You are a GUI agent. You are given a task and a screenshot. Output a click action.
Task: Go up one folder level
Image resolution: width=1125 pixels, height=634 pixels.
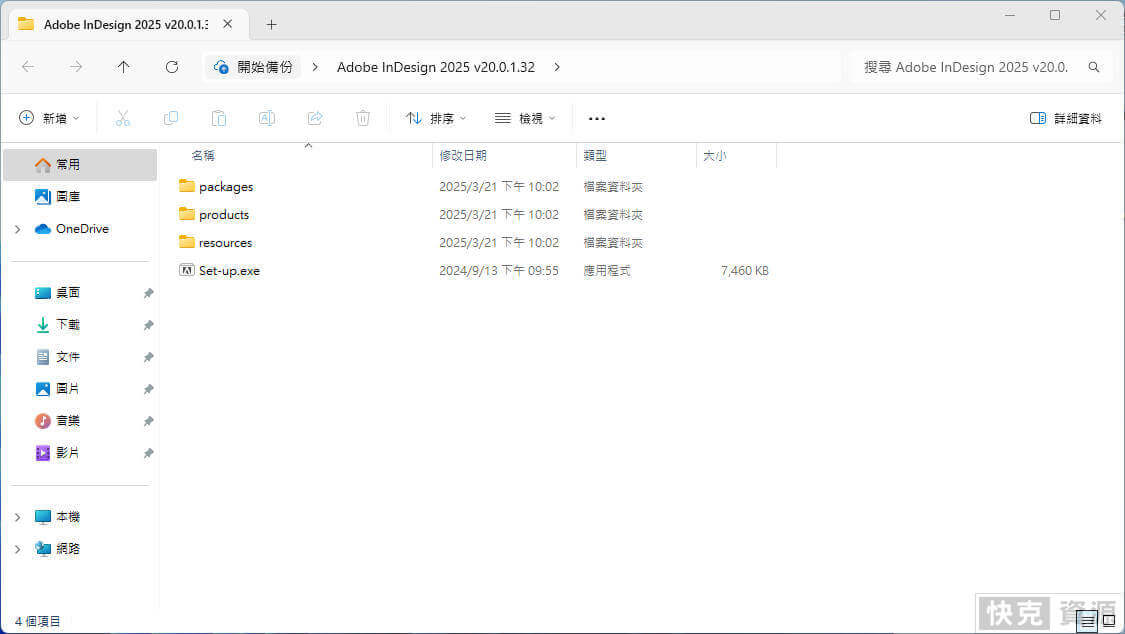[123, 67]
